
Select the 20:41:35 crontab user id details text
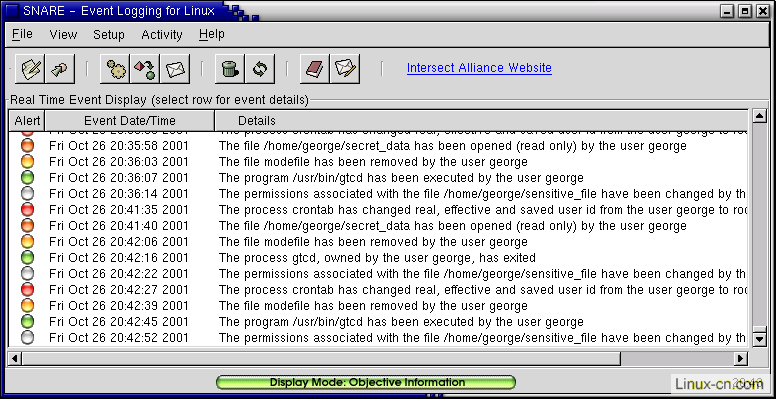[x=483, y=210]
